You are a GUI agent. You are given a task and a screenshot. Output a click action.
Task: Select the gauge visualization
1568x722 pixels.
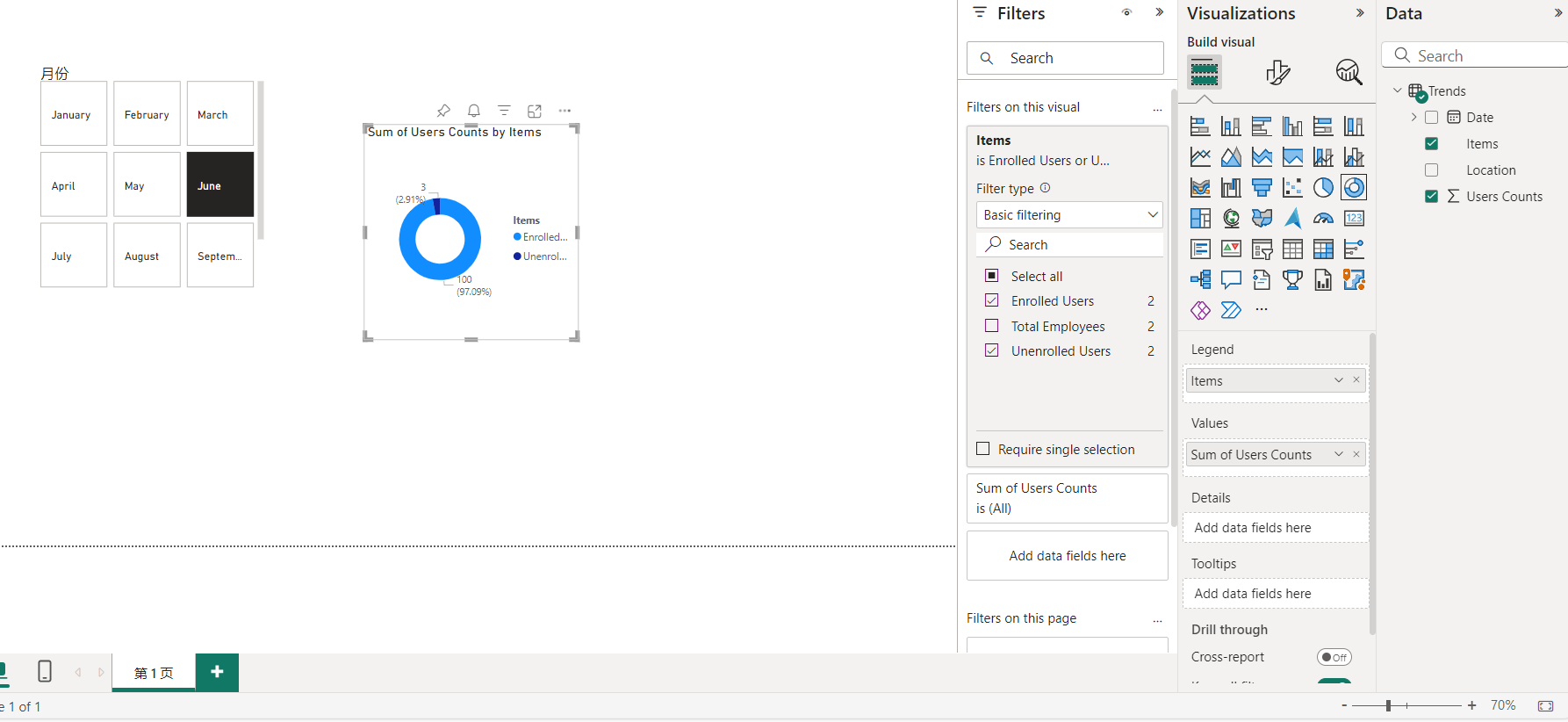pos(1323,219)
